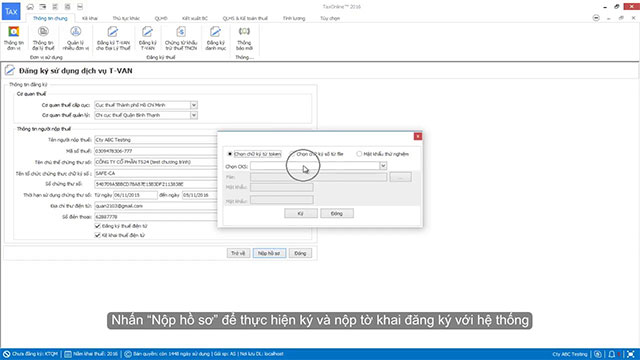Click the Mã số thuế field

point(156,151)
